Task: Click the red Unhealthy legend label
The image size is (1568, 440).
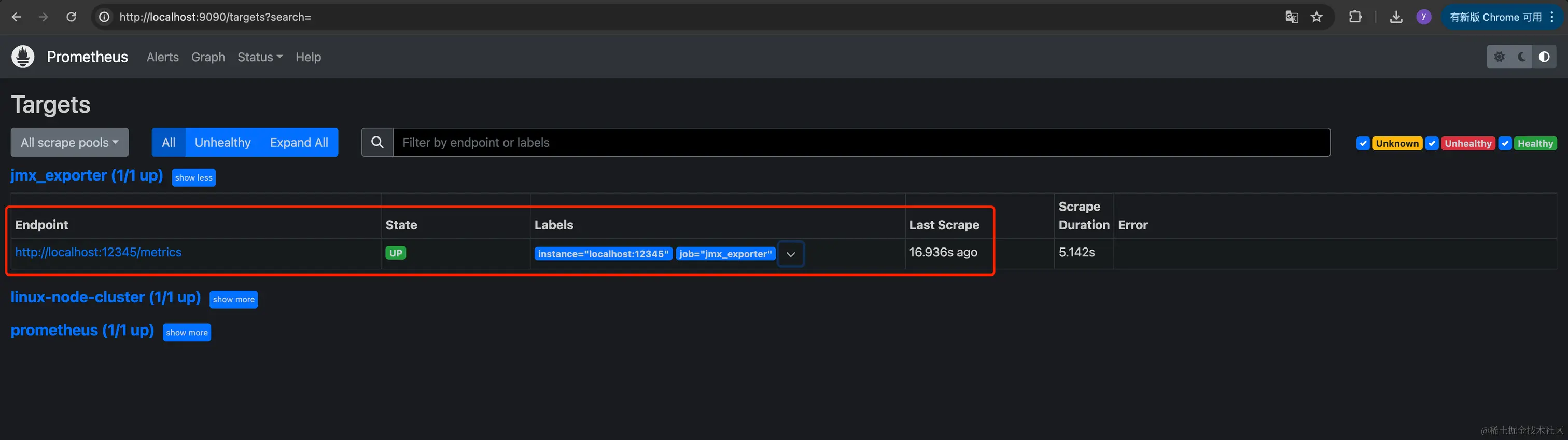Action: coord(1468,143)
